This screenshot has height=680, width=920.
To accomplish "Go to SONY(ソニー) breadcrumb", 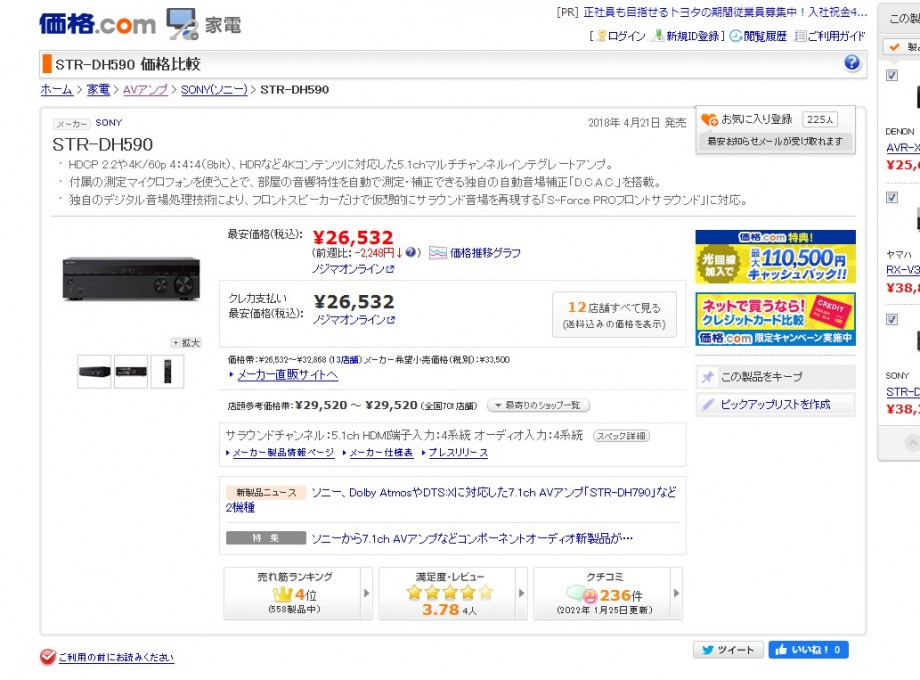I will pyautogui.click(x=214, y=90).
